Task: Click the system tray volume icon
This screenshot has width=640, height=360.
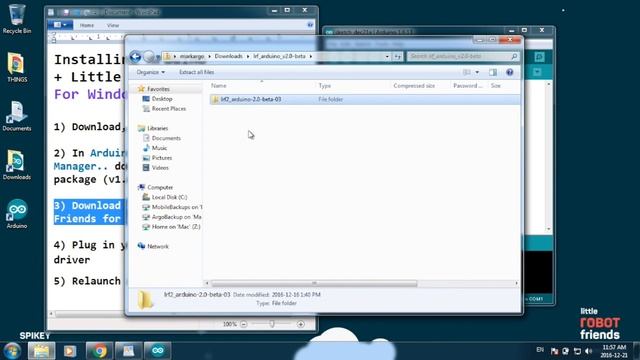Action: coord(588,351)
